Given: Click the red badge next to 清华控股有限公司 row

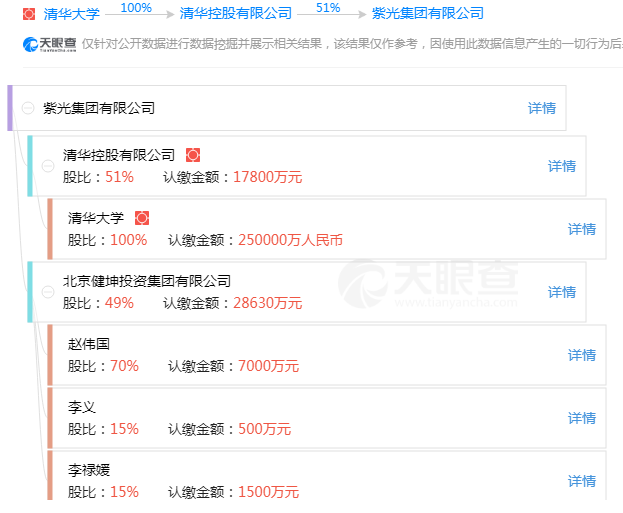Looking at the screenshot, I should [193, 155].
